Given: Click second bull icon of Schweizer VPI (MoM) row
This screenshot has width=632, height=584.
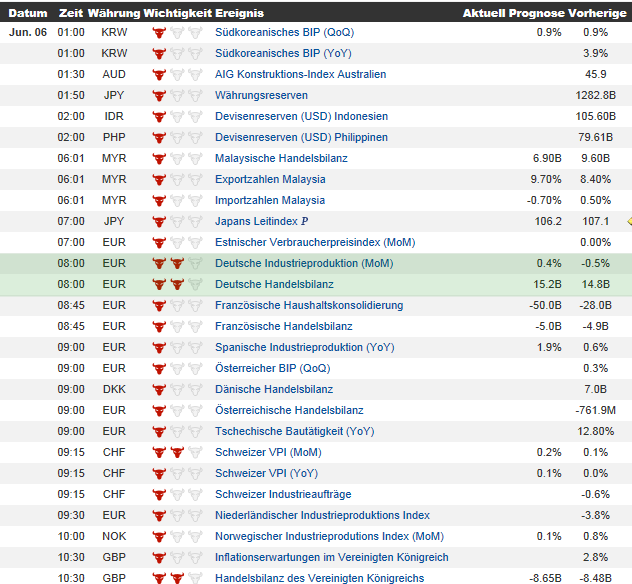Looking at the screenshot, I should [177, 452].
